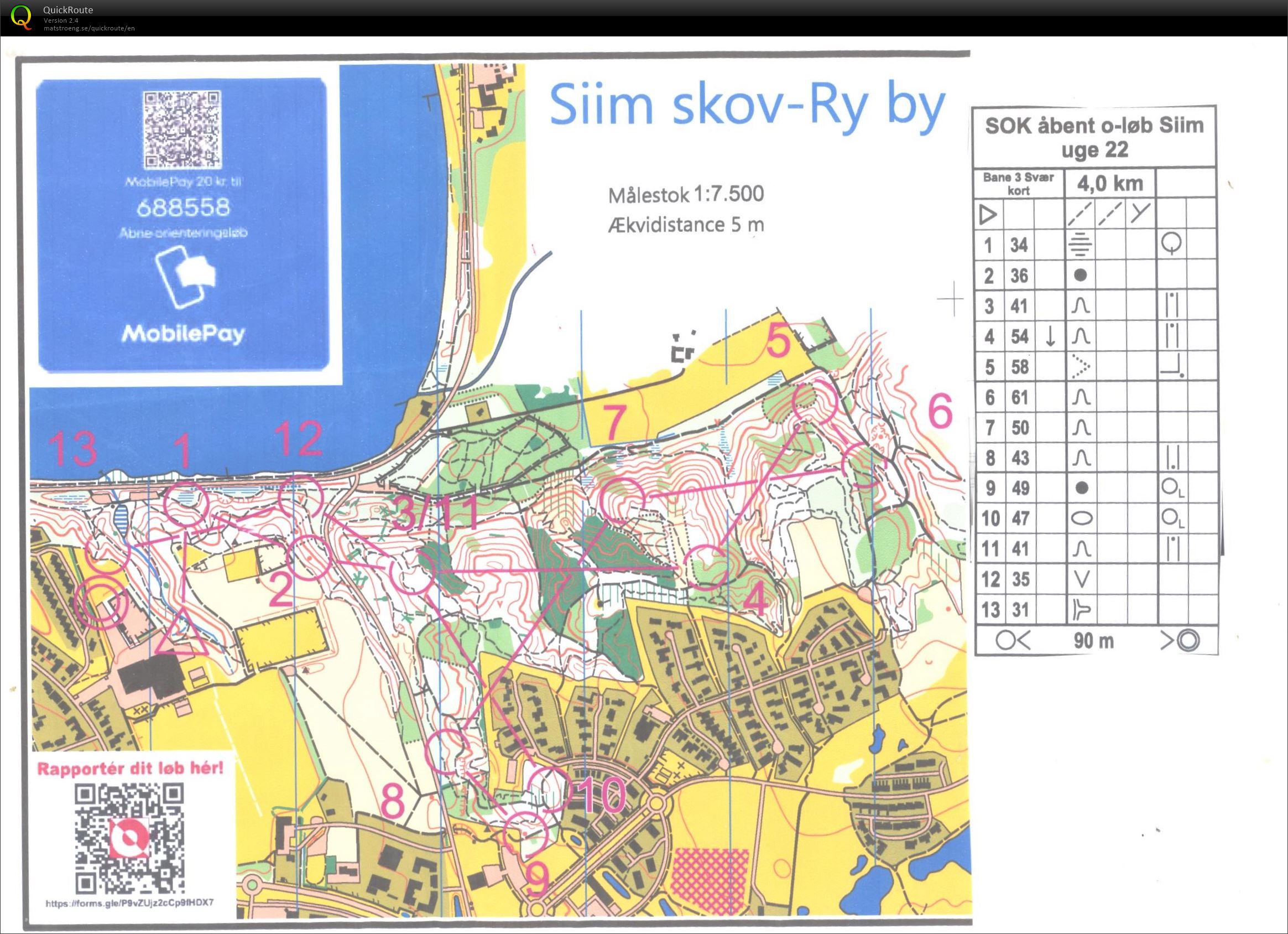Click control circle 12 on the map
Screen dimensions: 1288x934
point(300,498)
